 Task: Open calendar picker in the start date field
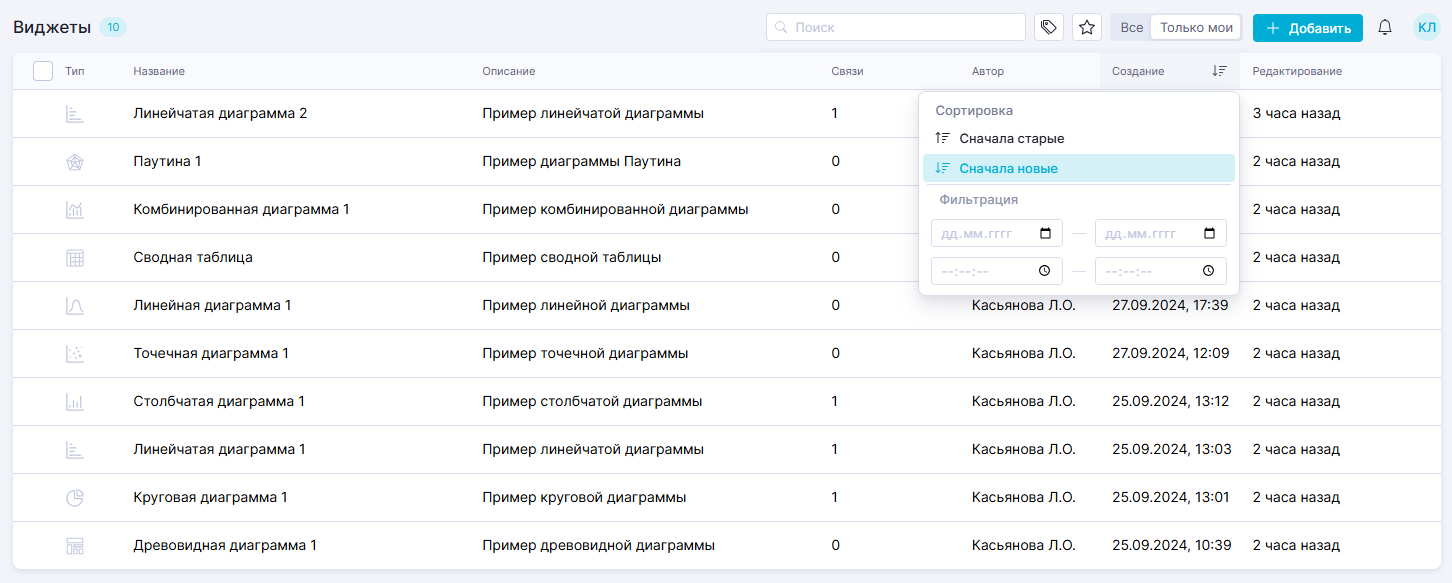(1046, 234)
